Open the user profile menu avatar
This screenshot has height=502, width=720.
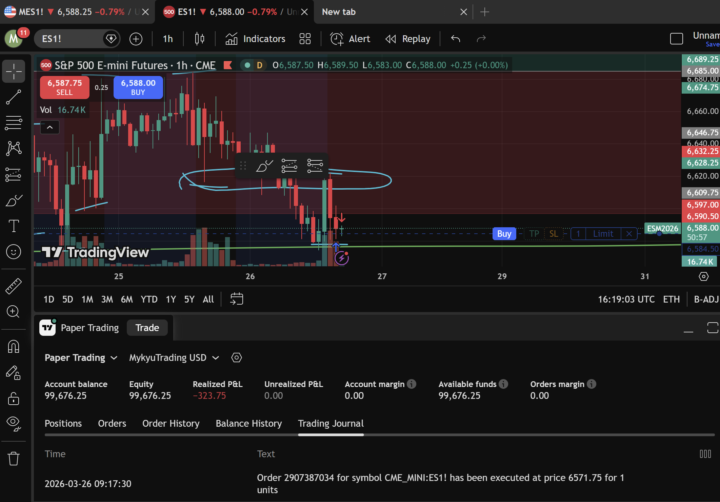tap(14, 39)
